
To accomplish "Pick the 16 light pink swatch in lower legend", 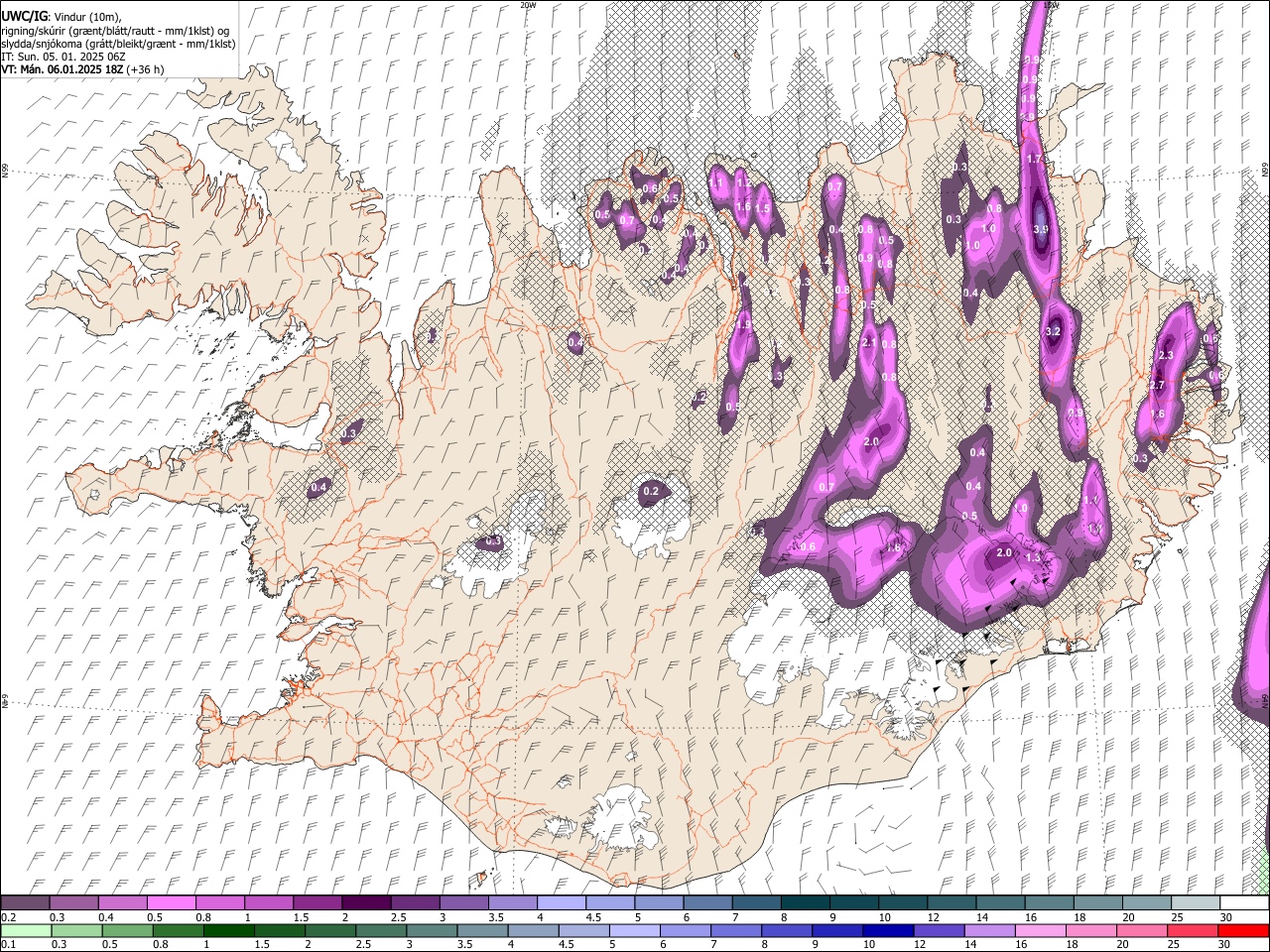I will [1040, 930].
